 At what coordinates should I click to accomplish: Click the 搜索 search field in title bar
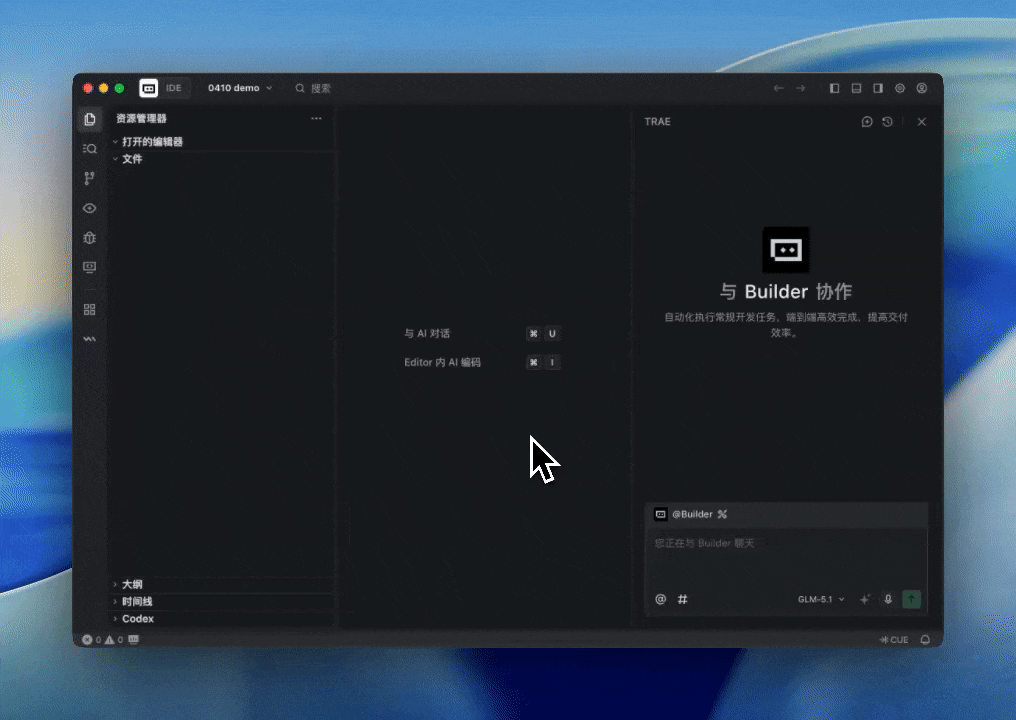314,88
